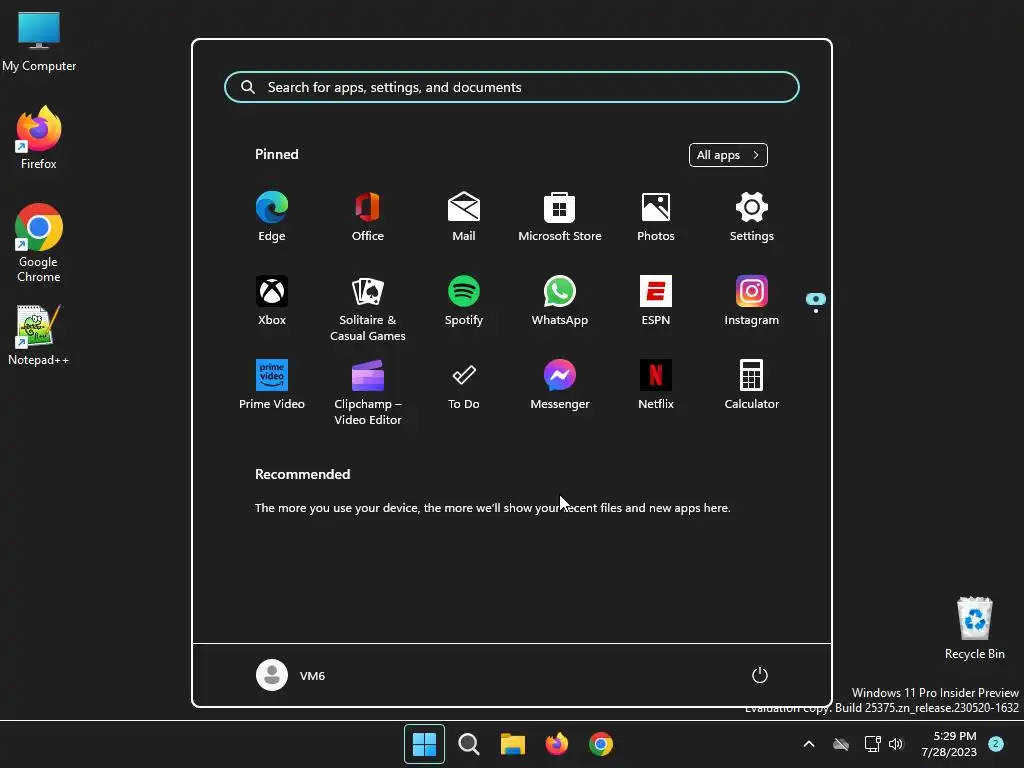Viewport: 1024px width, 768px height.
Task: Open File Explorer from taskbar
Action: [x=513, y=744]
